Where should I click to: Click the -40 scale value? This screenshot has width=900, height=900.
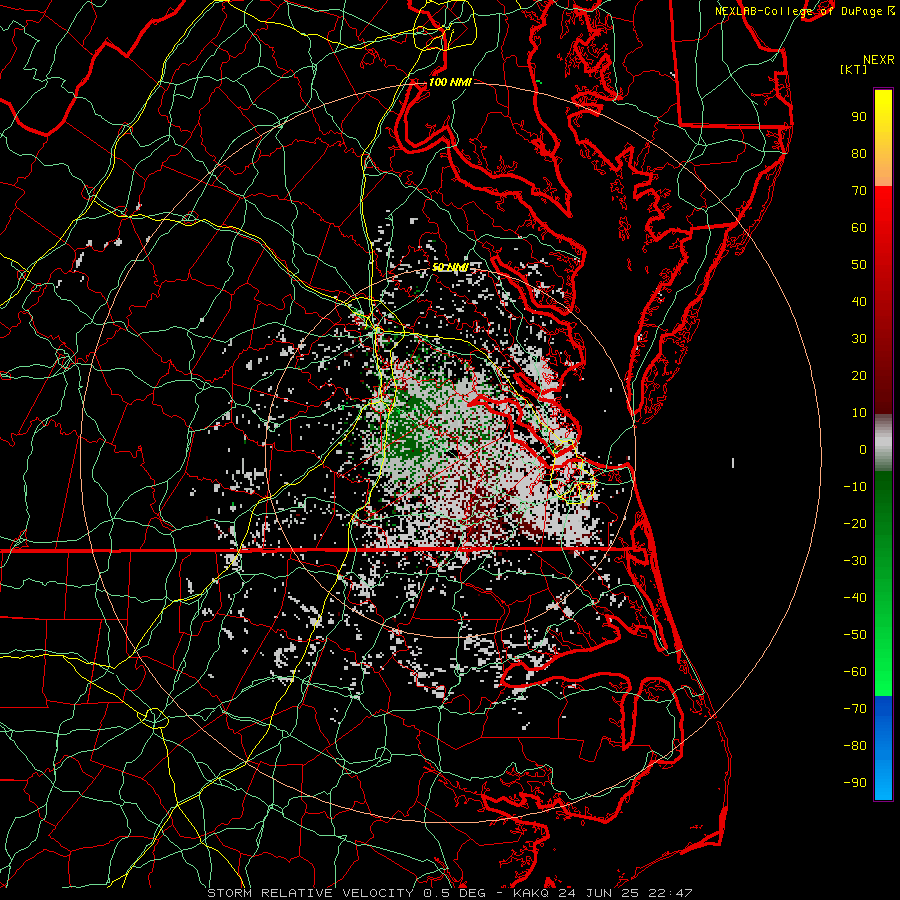[855, 598]
